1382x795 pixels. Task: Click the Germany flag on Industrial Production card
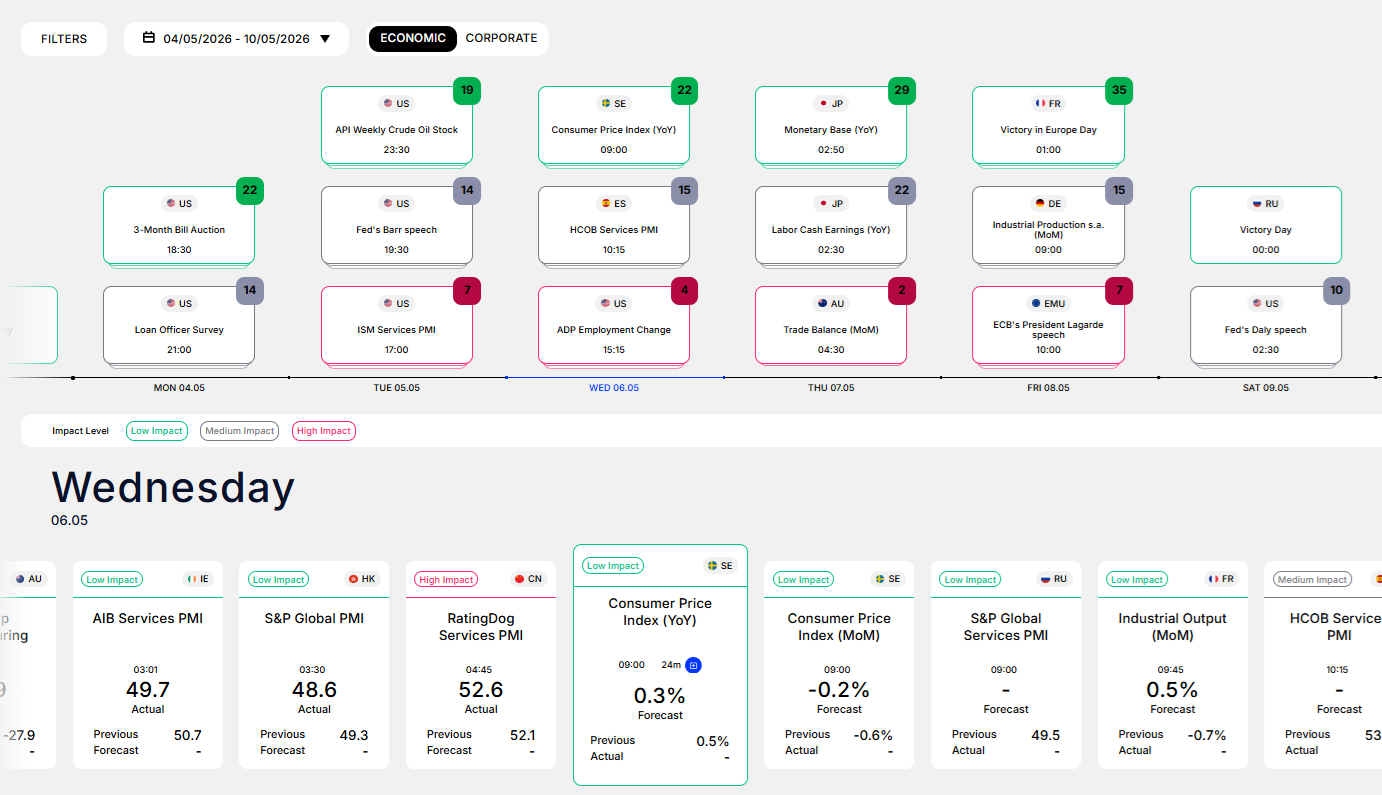pyautogui.click(x=1040, y=203)
